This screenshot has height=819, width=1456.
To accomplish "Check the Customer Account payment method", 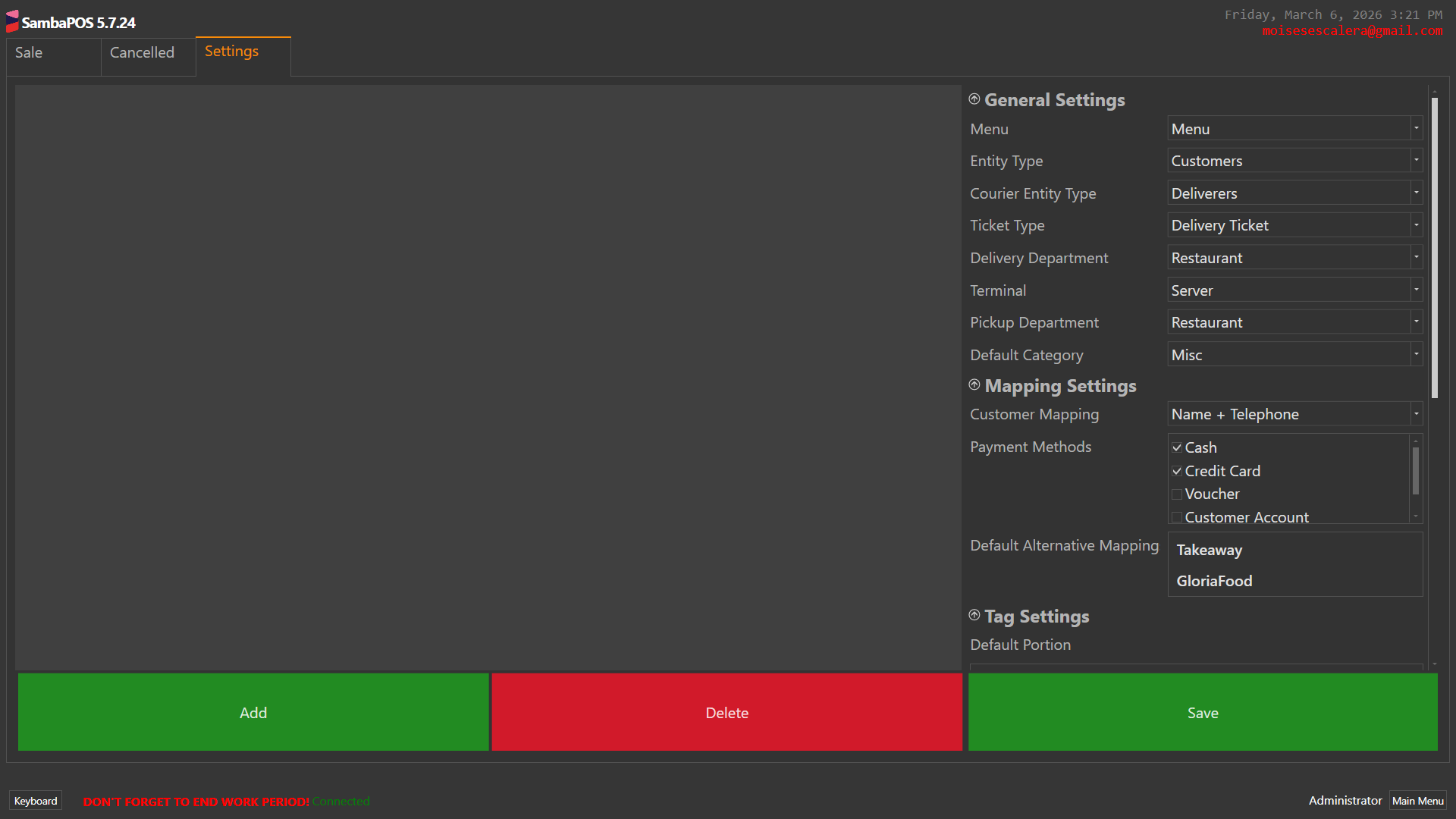I will tap(1177, 517).
